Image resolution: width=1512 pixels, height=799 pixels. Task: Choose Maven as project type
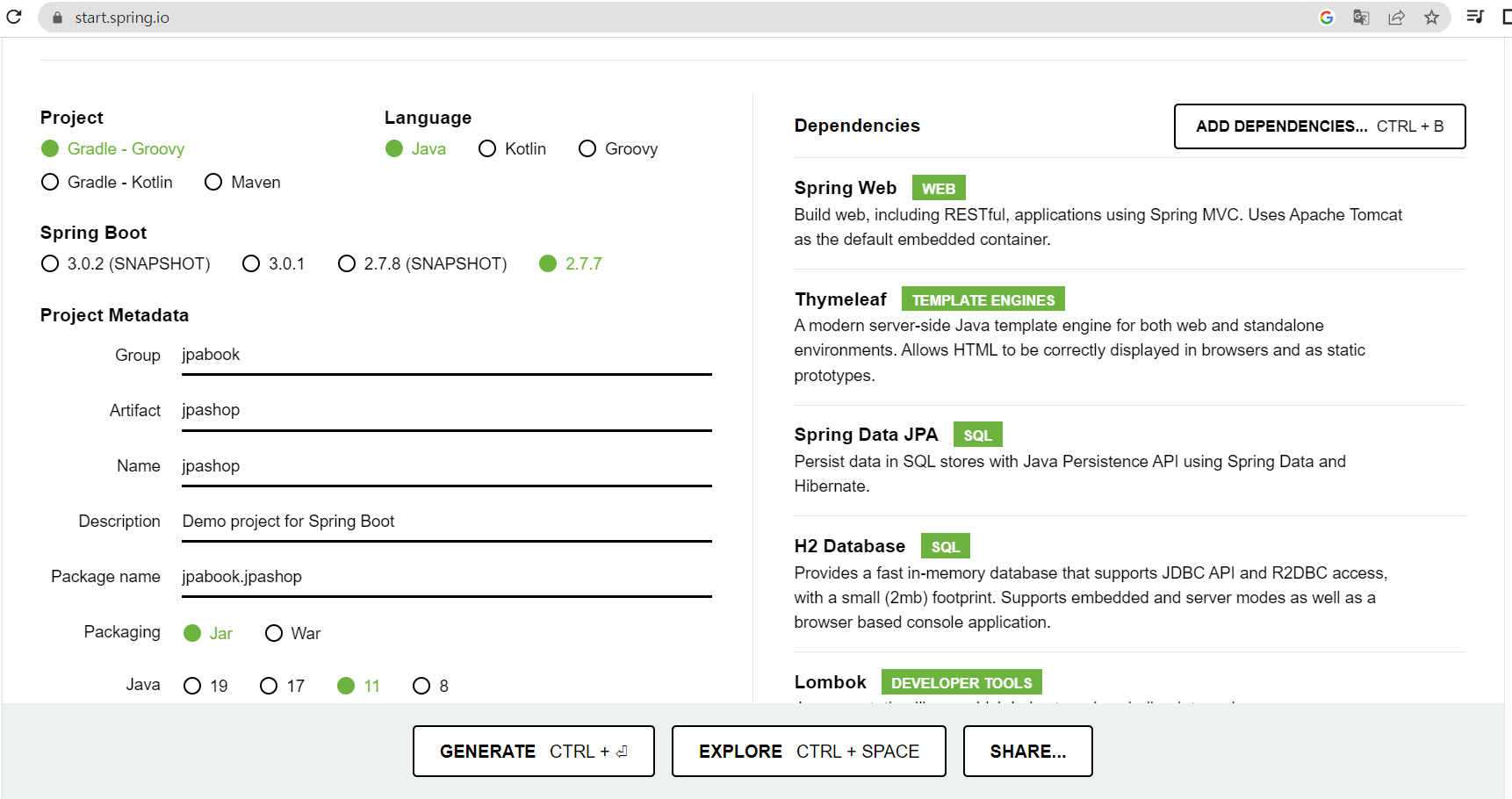(x=242, y=182)
